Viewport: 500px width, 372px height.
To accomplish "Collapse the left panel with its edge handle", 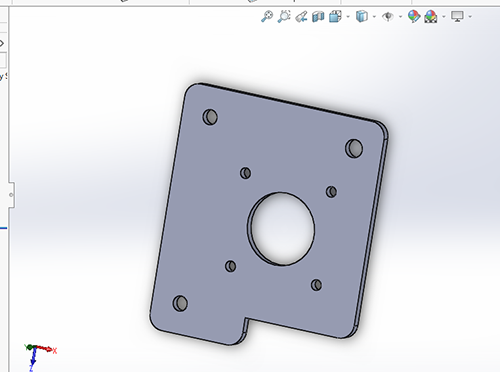I will click(11, 195).
